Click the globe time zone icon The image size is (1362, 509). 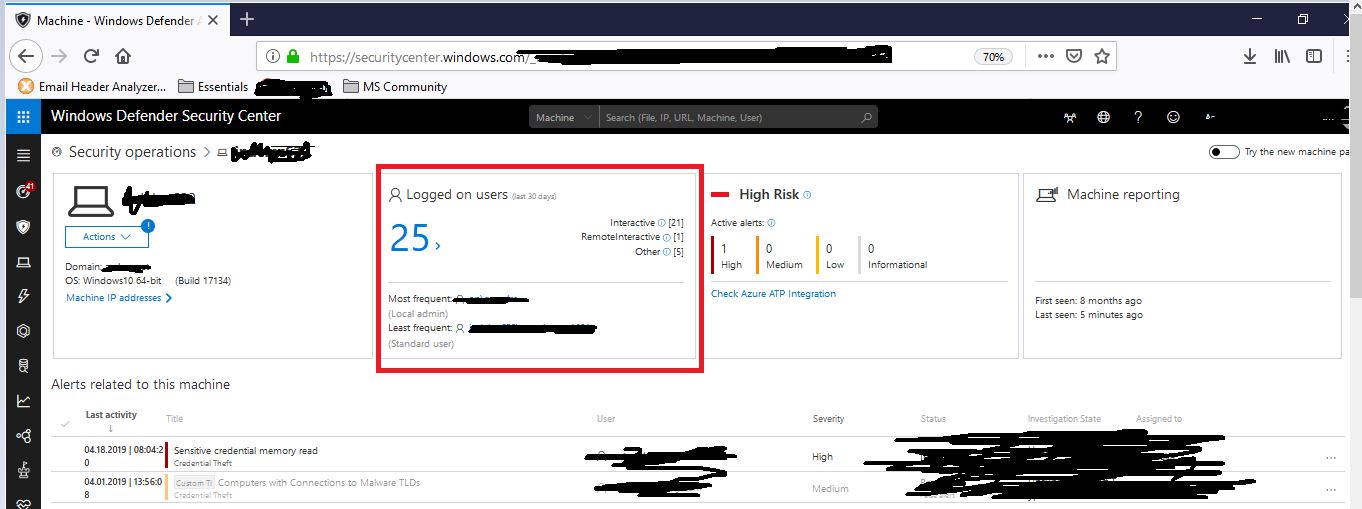pyautogui.click(x=1103, y=117)
